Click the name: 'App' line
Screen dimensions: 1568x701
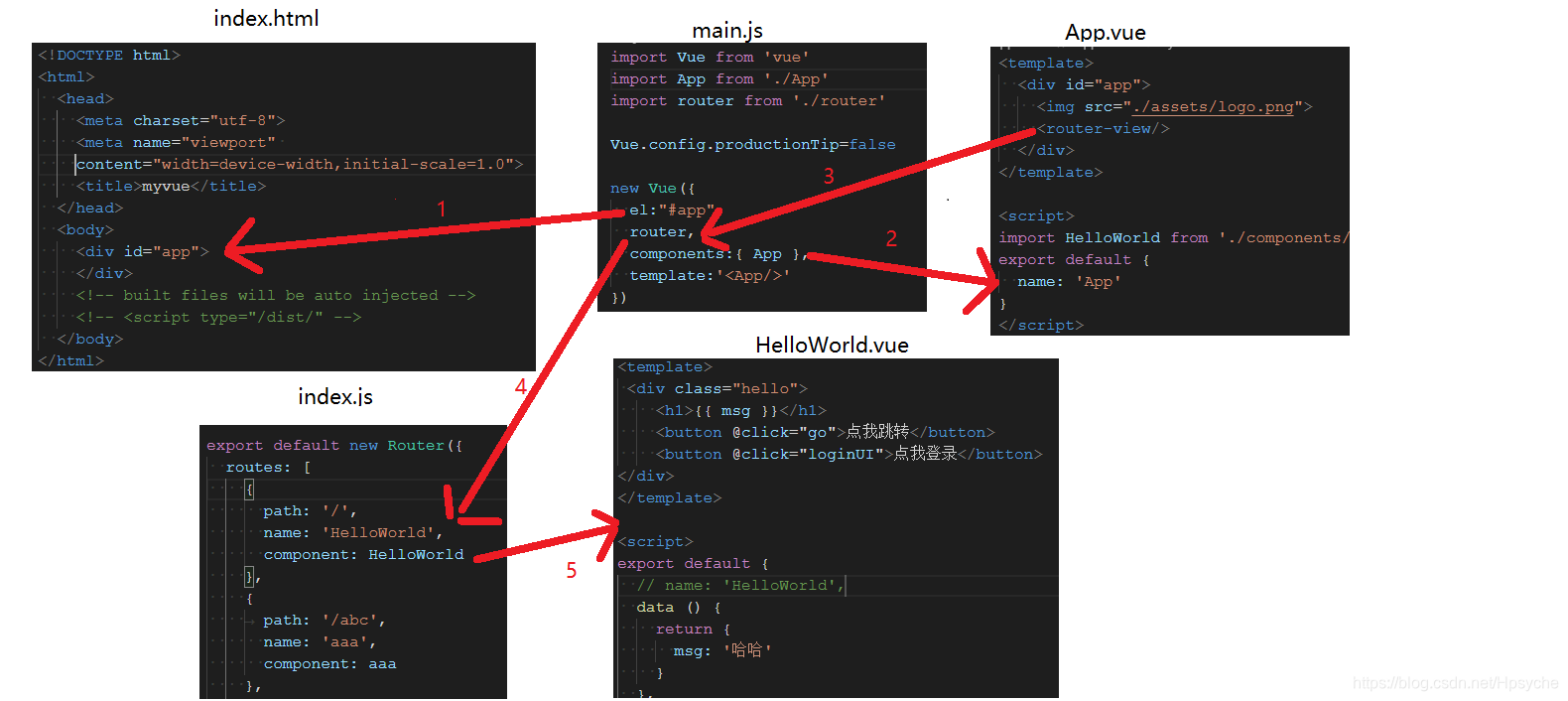(x=1070, y=282)
